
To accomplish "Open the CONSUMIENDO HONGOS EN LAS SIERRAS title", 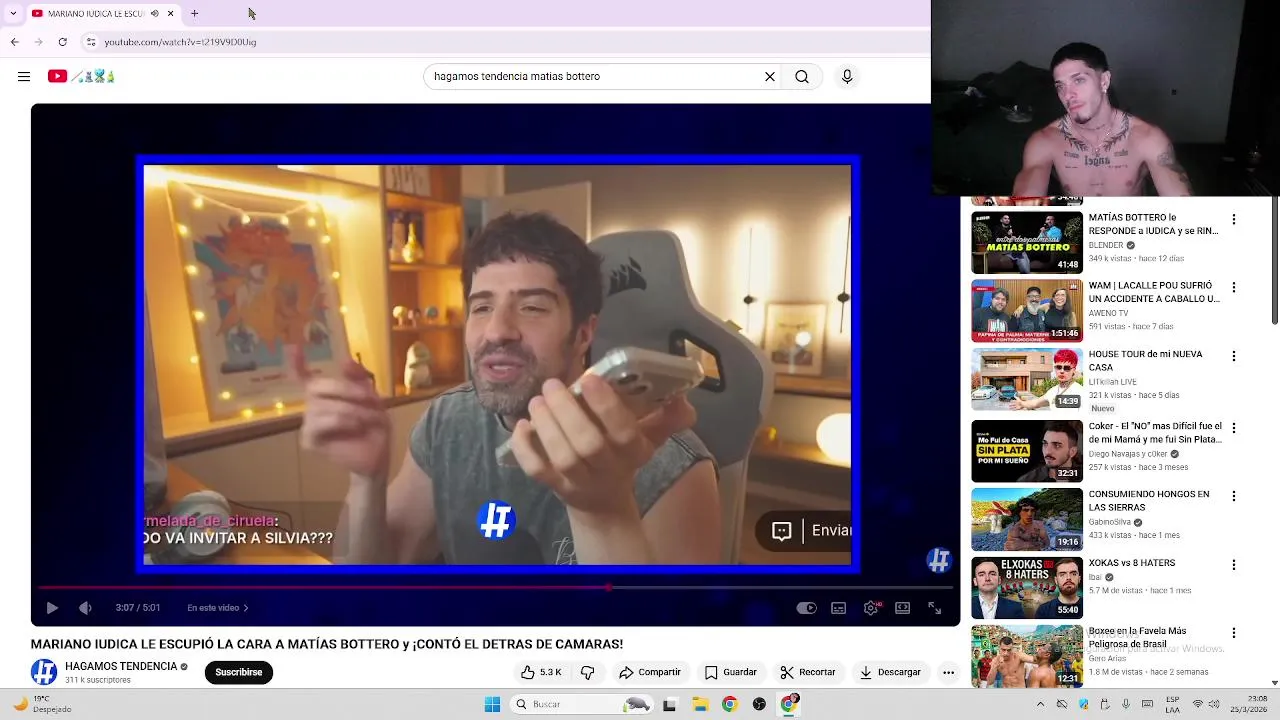I will coord(1149,501).
